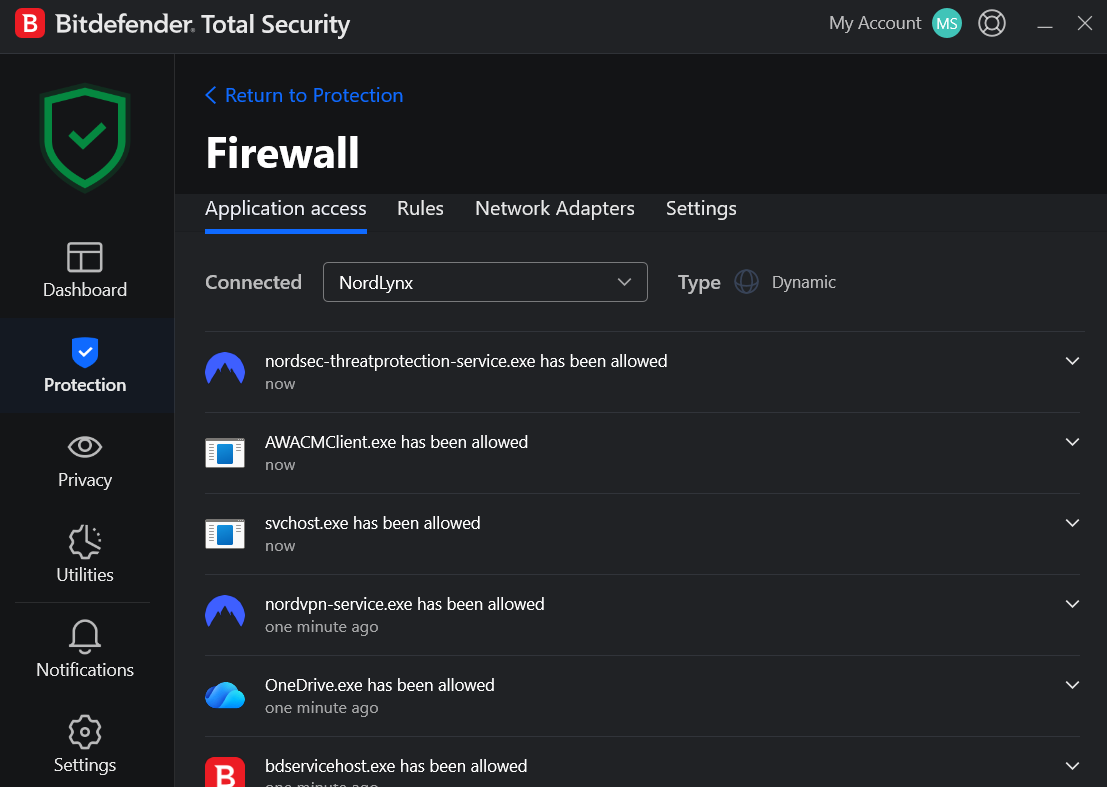Viewport: 1107px width, 787px height.
Task: Expand the nordsec-threatprotection-service.exe entry chevron
Action: coord(1072,361)
